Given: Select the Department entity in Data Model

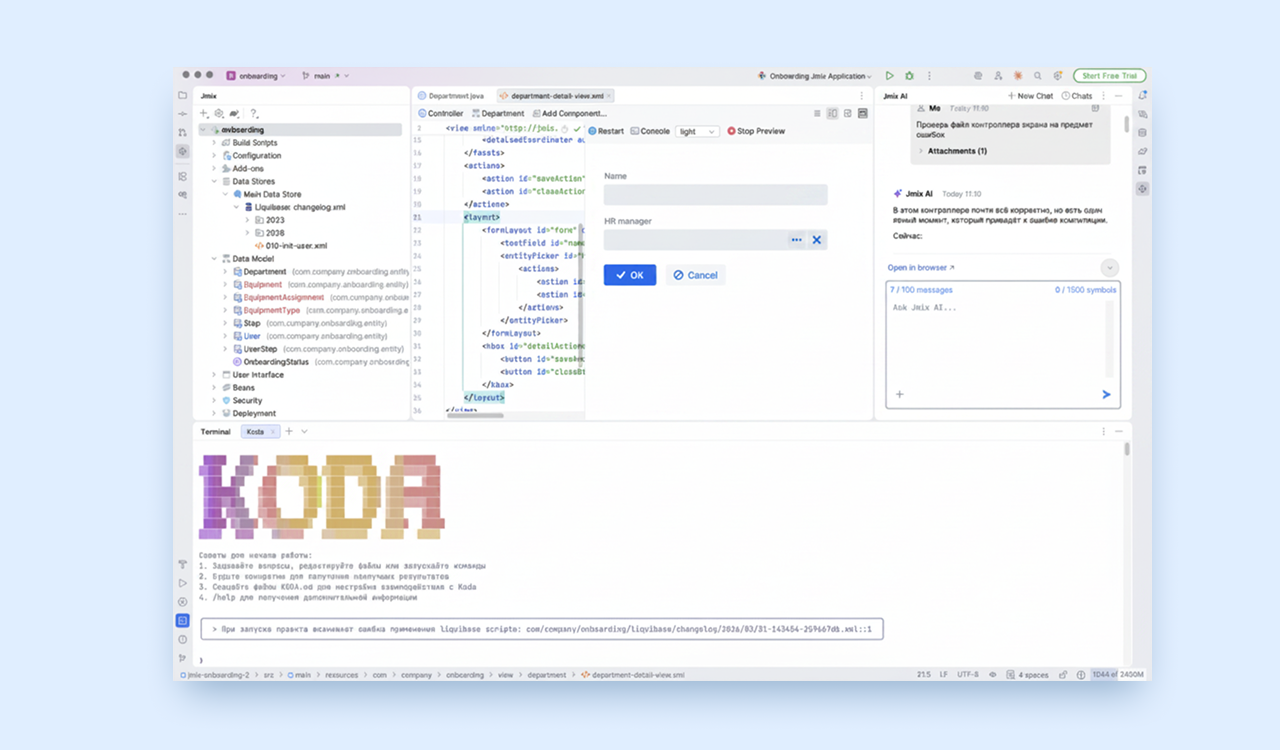Looking at the screenshot, I should [264, 272].
